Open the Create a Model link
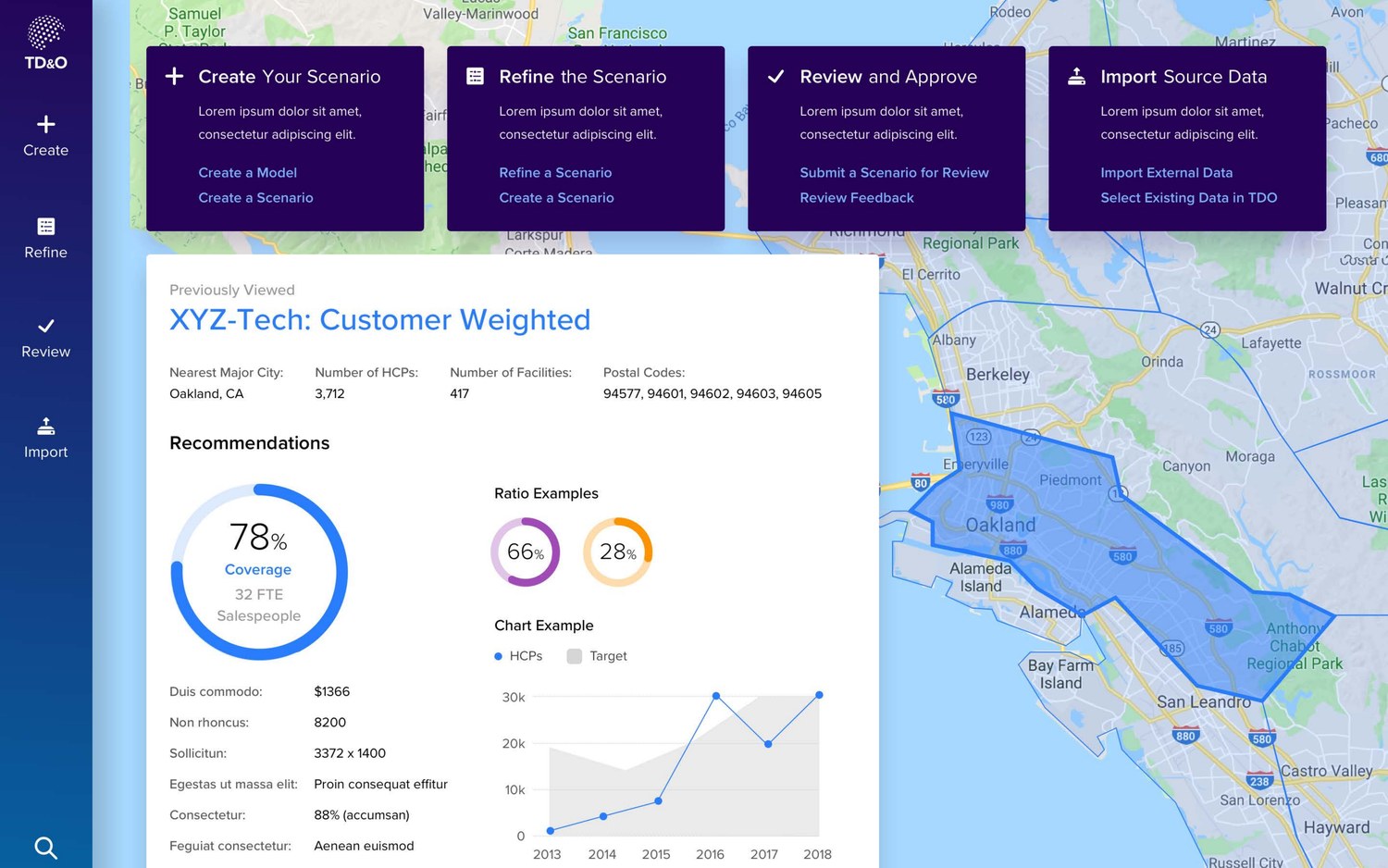The image size is (1388, 868). (x=247, y=172)
